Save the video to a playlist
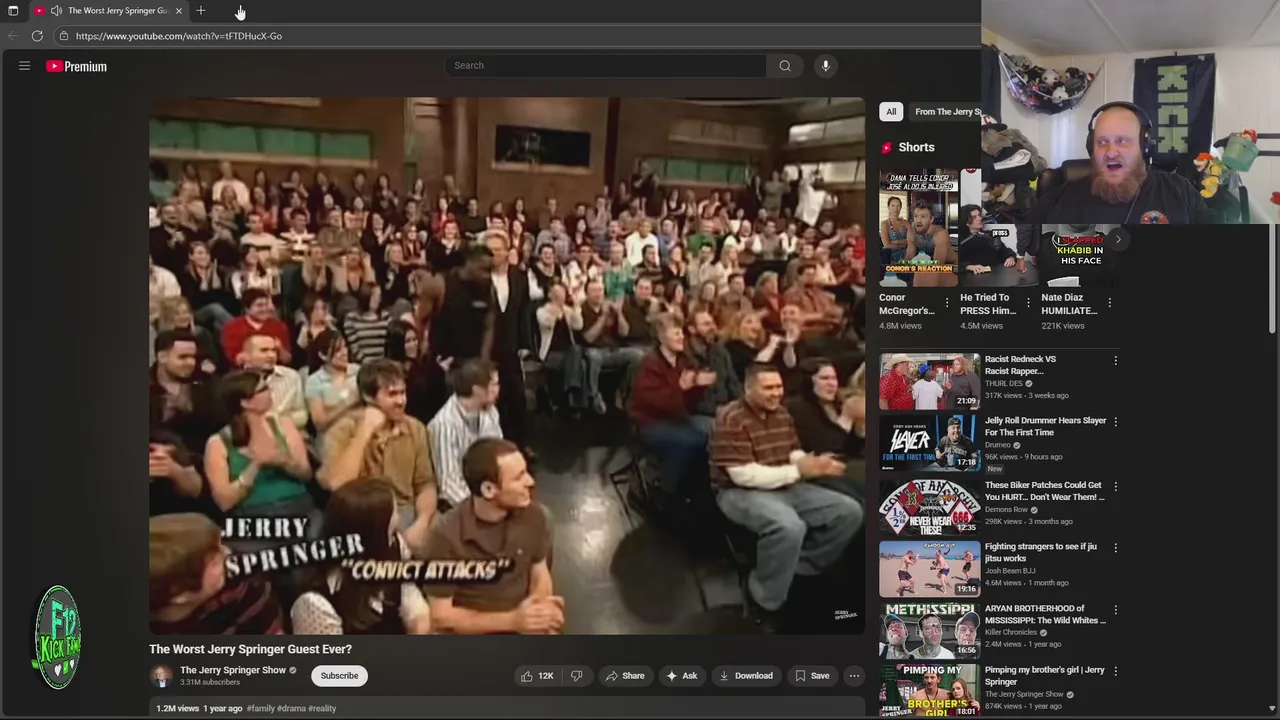The height and width of the screenshot is (720, 1280). click(x=812, y=676)
